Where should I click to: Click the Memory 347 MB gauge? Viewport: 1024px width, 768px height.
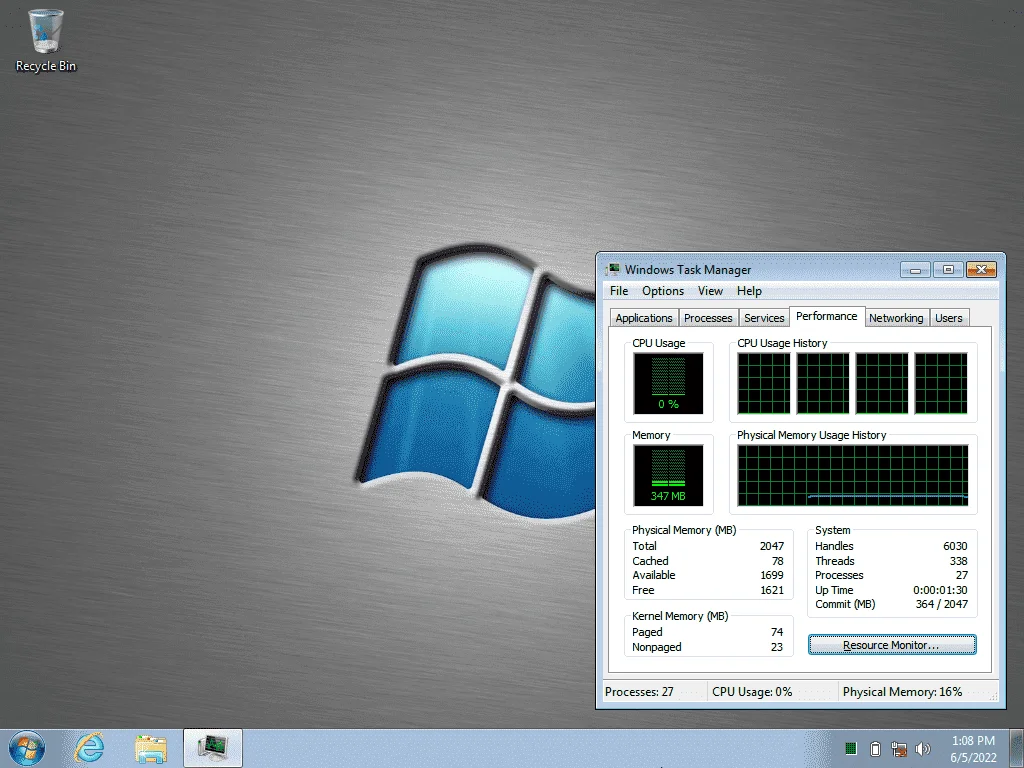click(668, 475)
